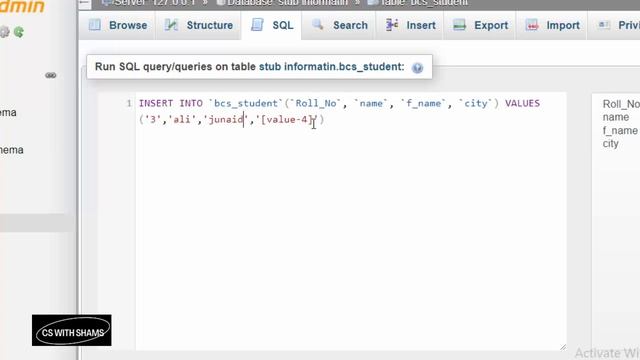Open the Import tab
This screenshot has height=360, width=640.
[x=552, y=25]
